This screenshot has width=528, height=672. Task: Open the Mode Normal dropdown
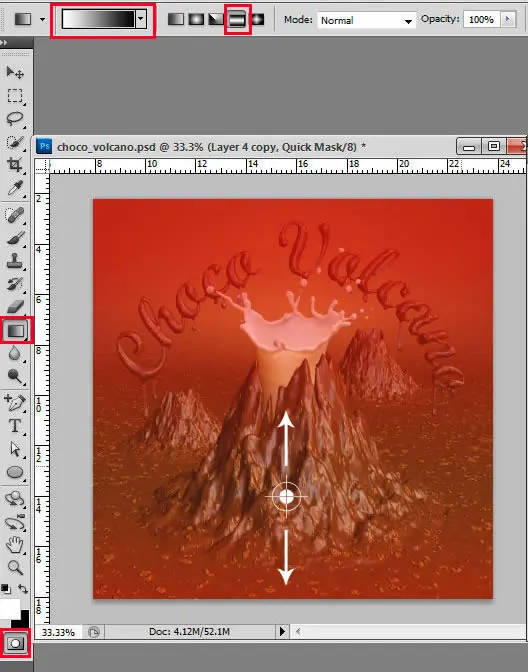click(x=366, y=20)
